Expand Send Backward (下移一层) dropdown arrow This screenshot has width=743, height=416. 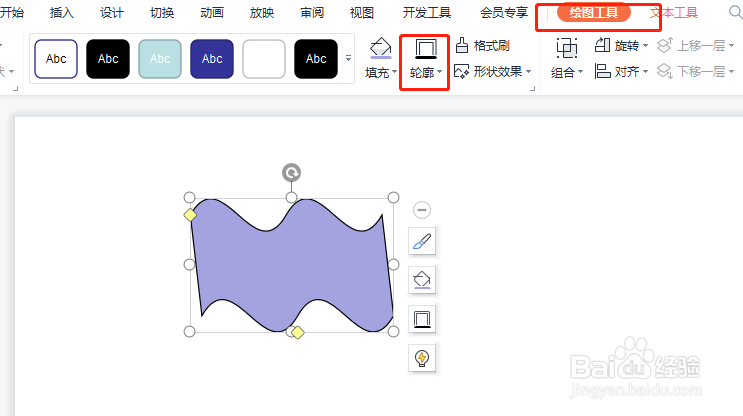click(x=732, y=72)
